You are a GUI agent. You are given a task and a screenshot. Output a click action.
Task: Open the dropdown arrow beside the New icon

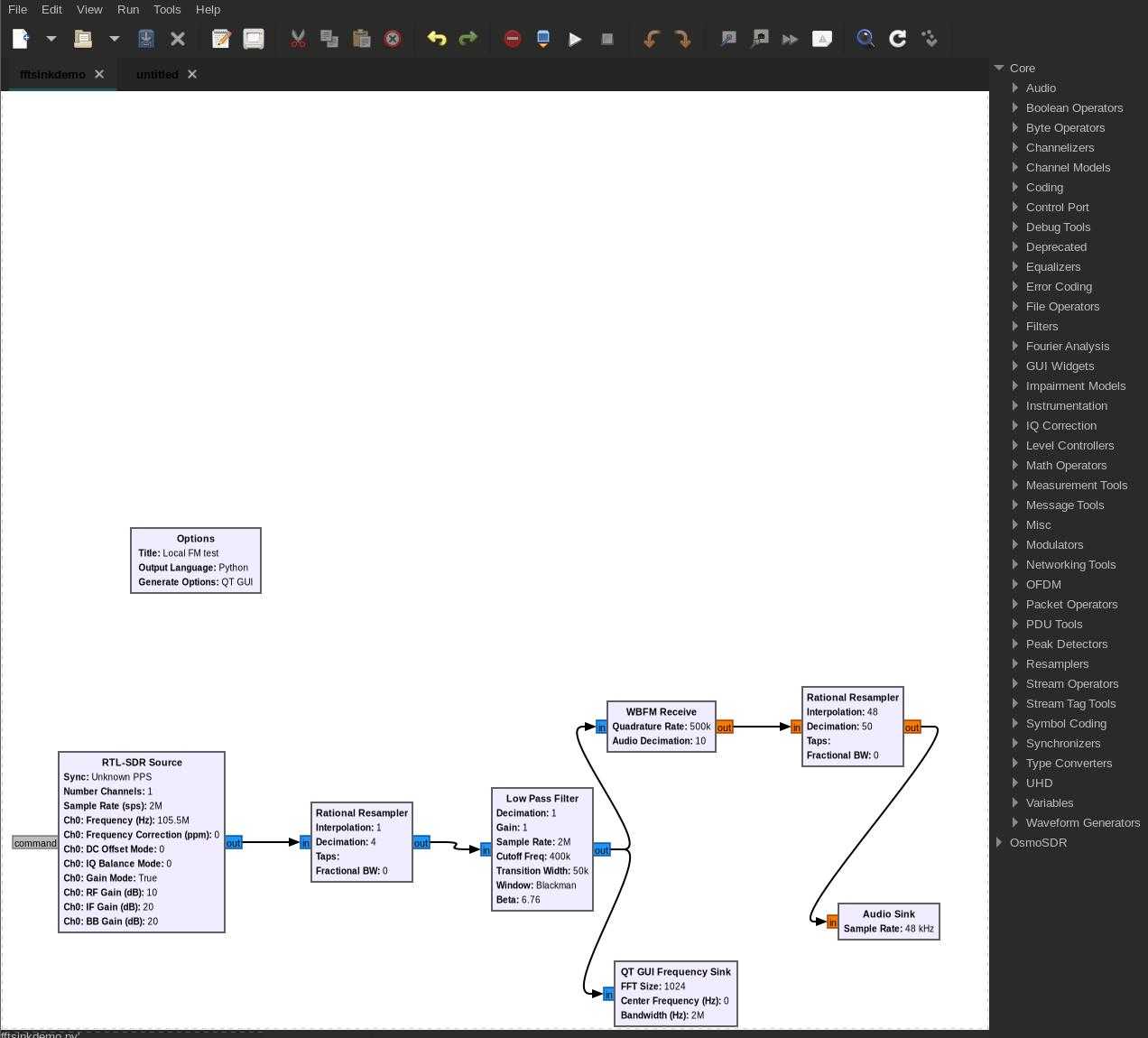pyautogui.click(x=51, y=39)
